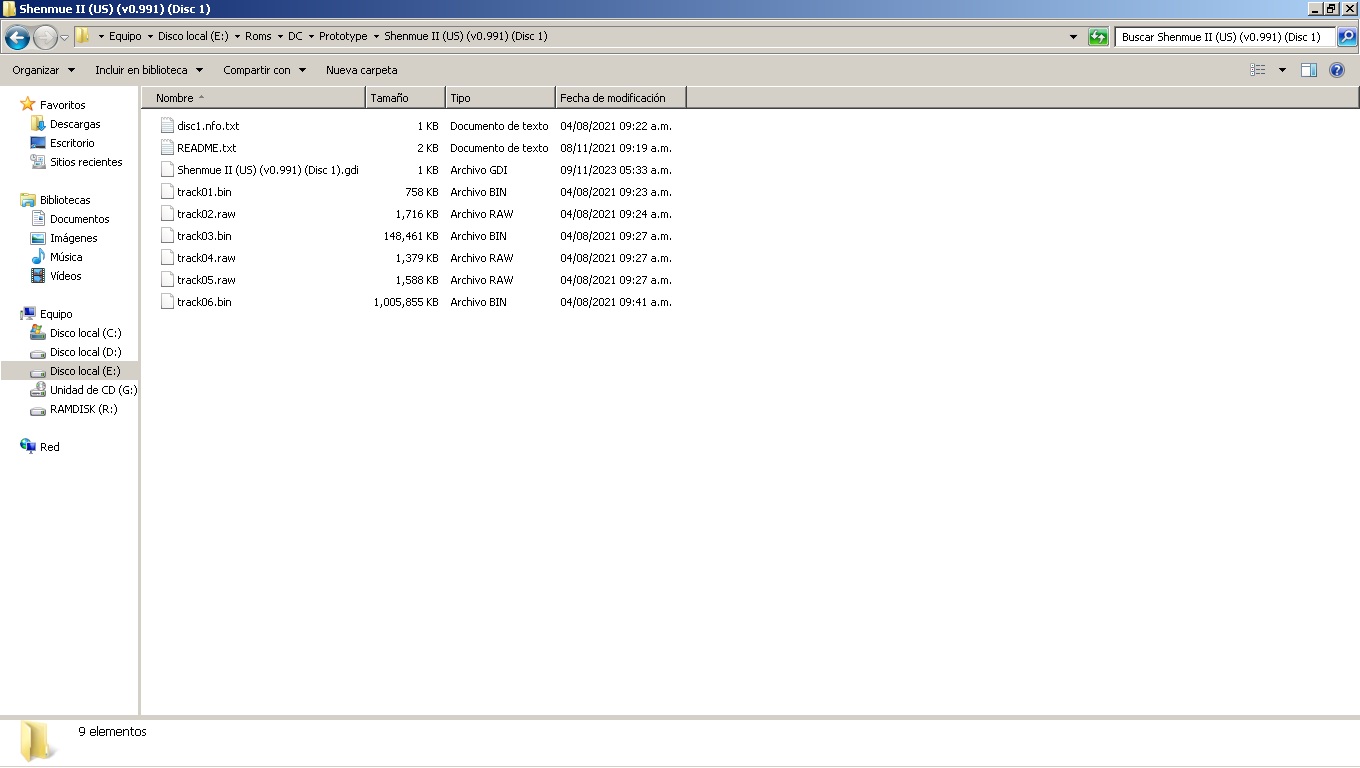Image resolution: width=1360 pixels, height=768 pixels.
Task: Click the help question mark icon
Action: pos(1337,70)
